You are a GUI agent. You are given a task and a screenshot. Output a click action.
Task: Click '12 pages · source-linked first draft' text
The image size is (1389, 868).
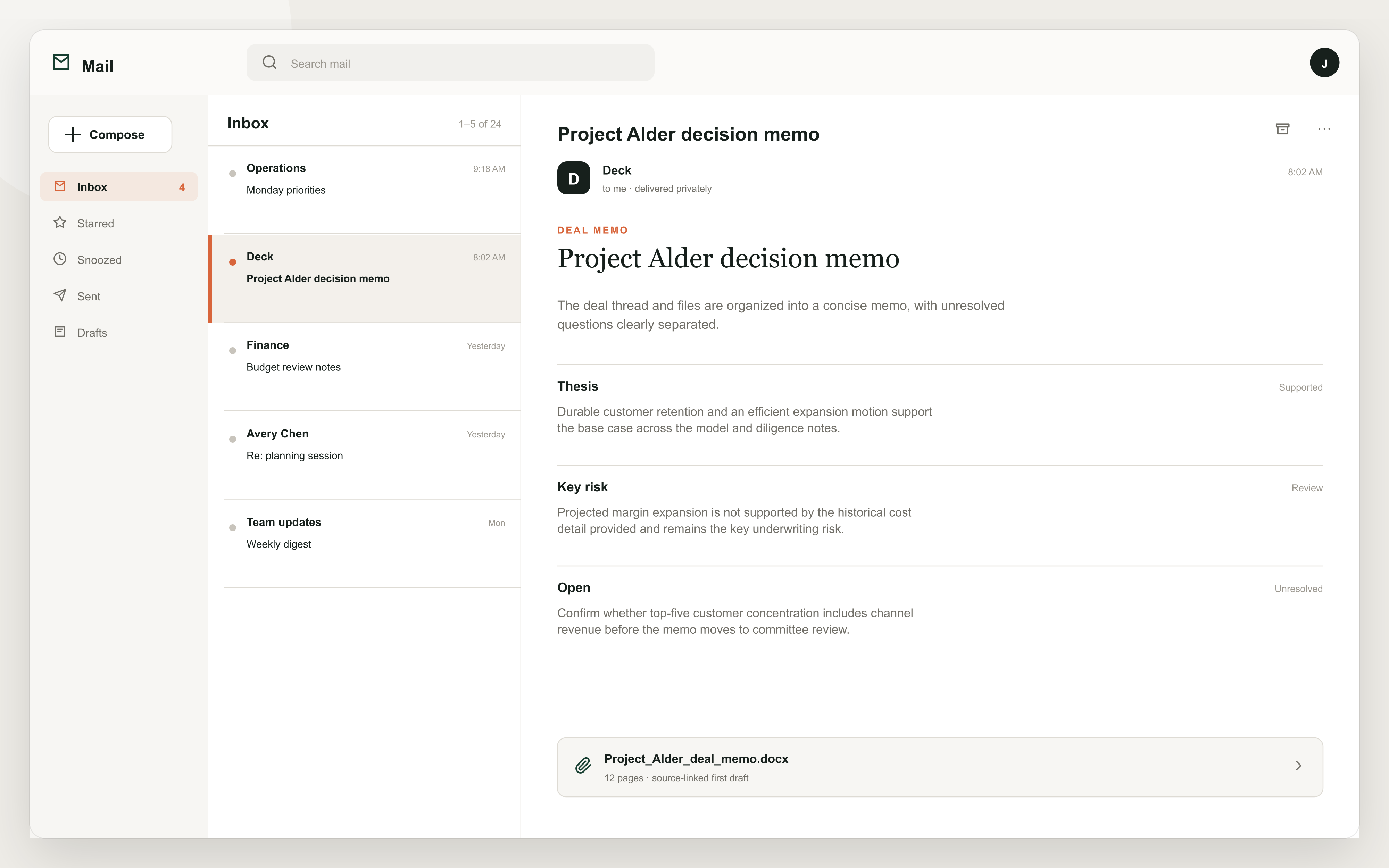[676, 778]
